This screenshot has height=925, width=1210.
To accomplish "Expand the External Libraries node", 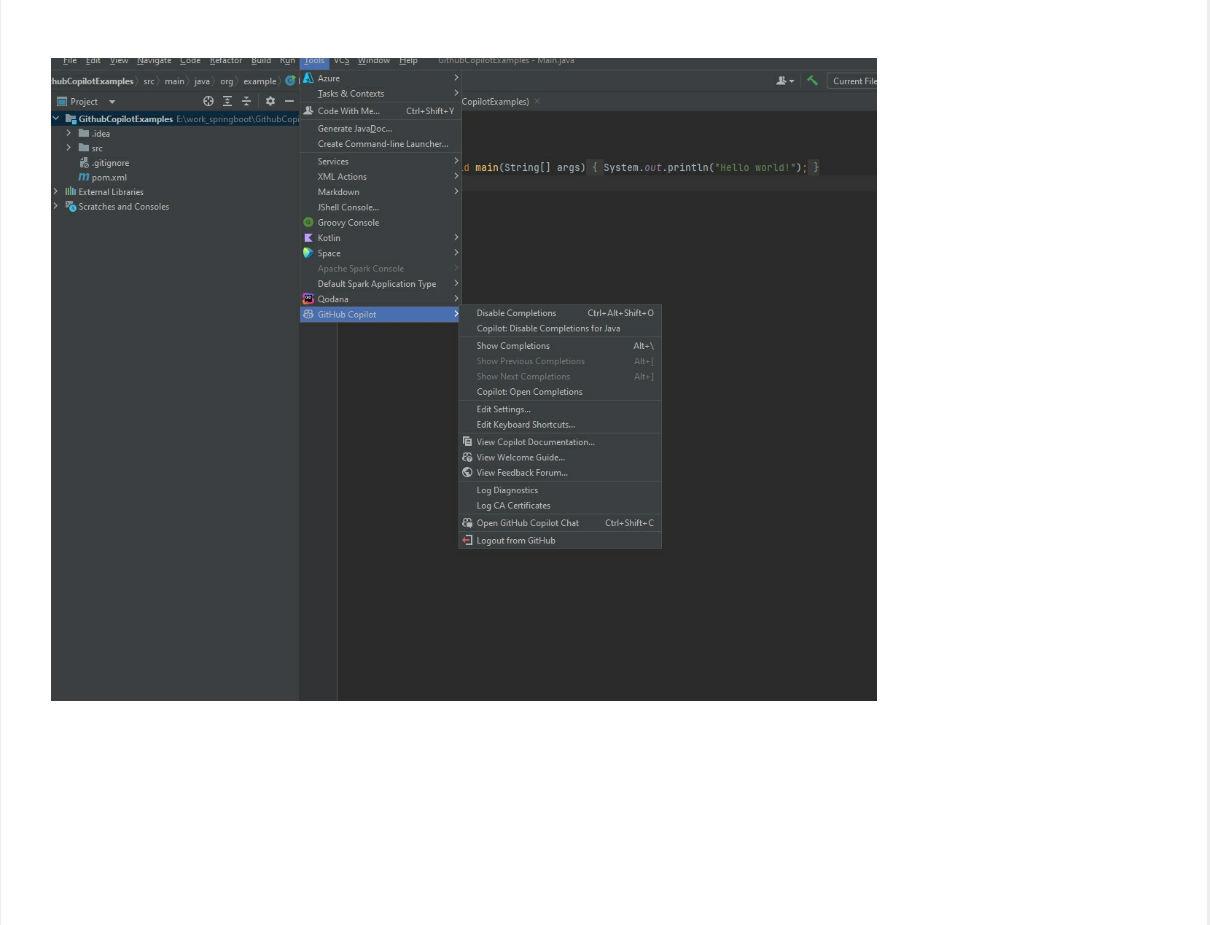I will point(56,192).
